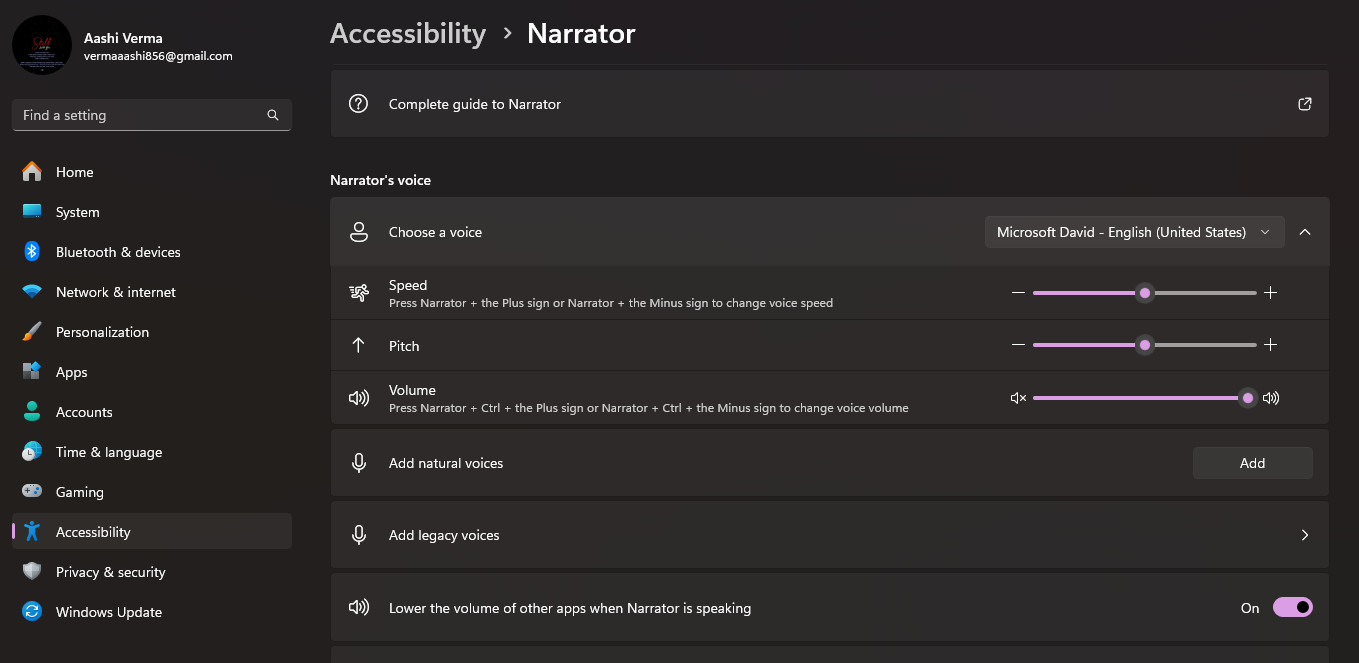Click the plus icon beside Speed slider
The width and height of the screenshot is (1359, 663).
coord(1270,293)
